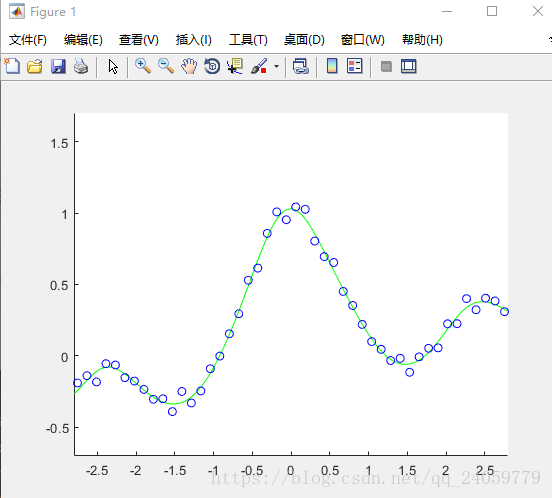This screenshot has height=498, width=552.
Task: Open the 帮助(H) menu
Action: coord(422,40)
